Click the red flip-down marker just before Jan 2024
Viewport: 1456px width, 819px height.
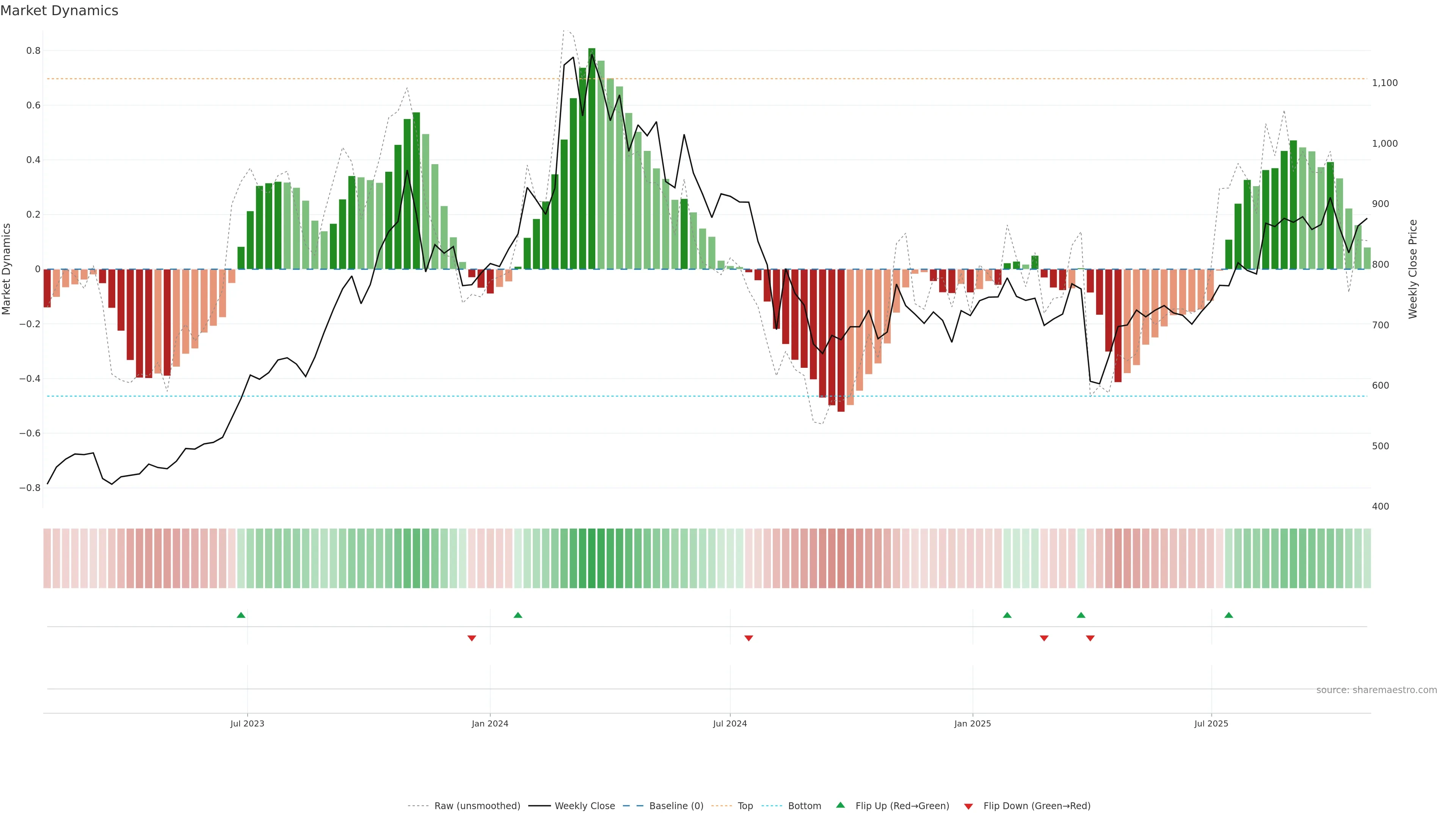pyautogui.click(x=471, y=638)
